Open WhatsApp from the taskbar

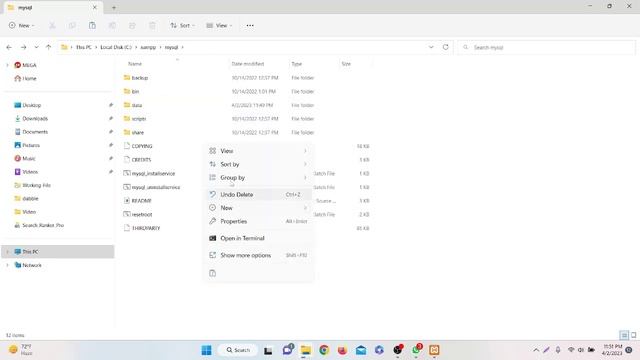(416, 350)
